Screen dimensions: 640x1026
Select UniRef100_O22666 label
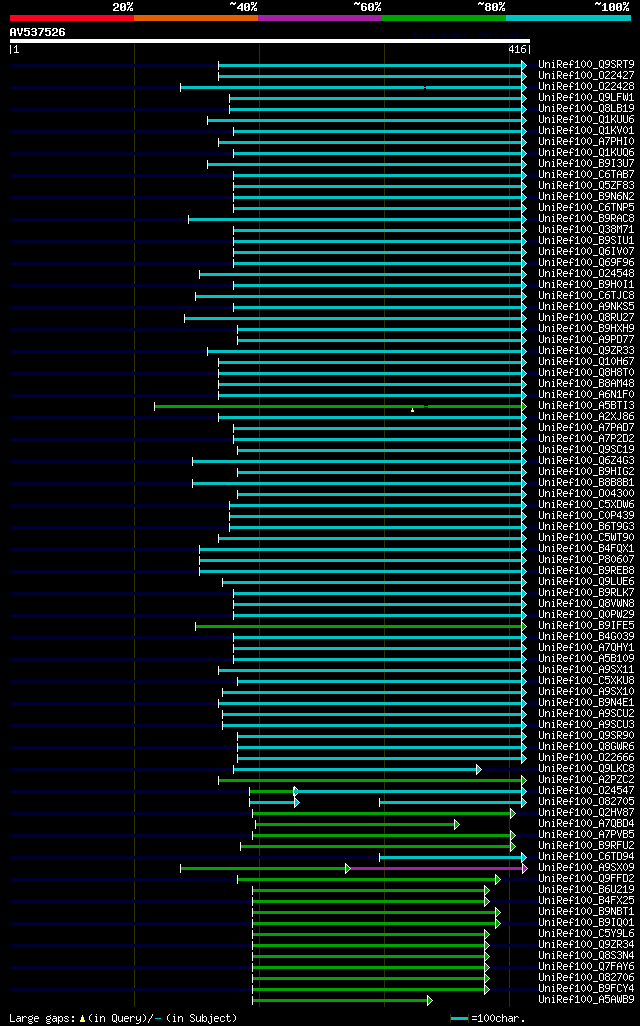(x=586, y=758)
